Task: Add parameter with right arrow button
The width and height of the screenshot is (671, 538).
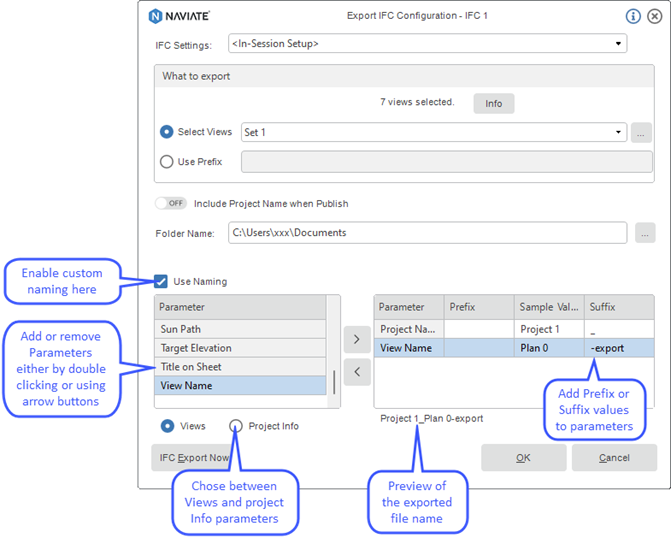Action: [357, 339]
